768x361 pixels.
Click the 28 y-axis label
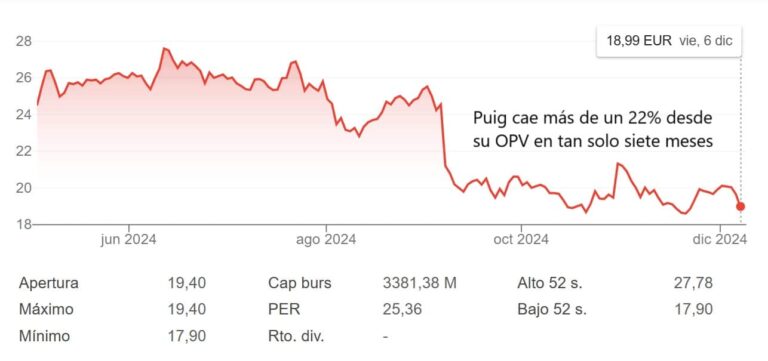pyautogui.click(x=25, y=41)
